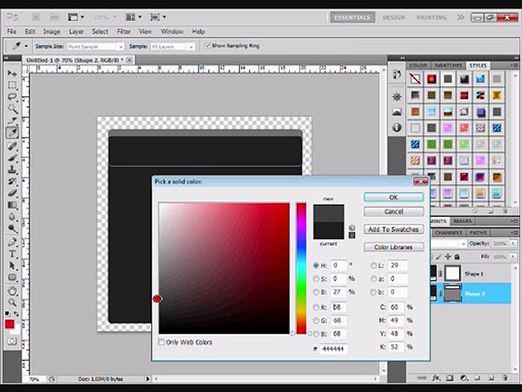Open the layer Opacity dropdown arrow

[x=513, y=244]
